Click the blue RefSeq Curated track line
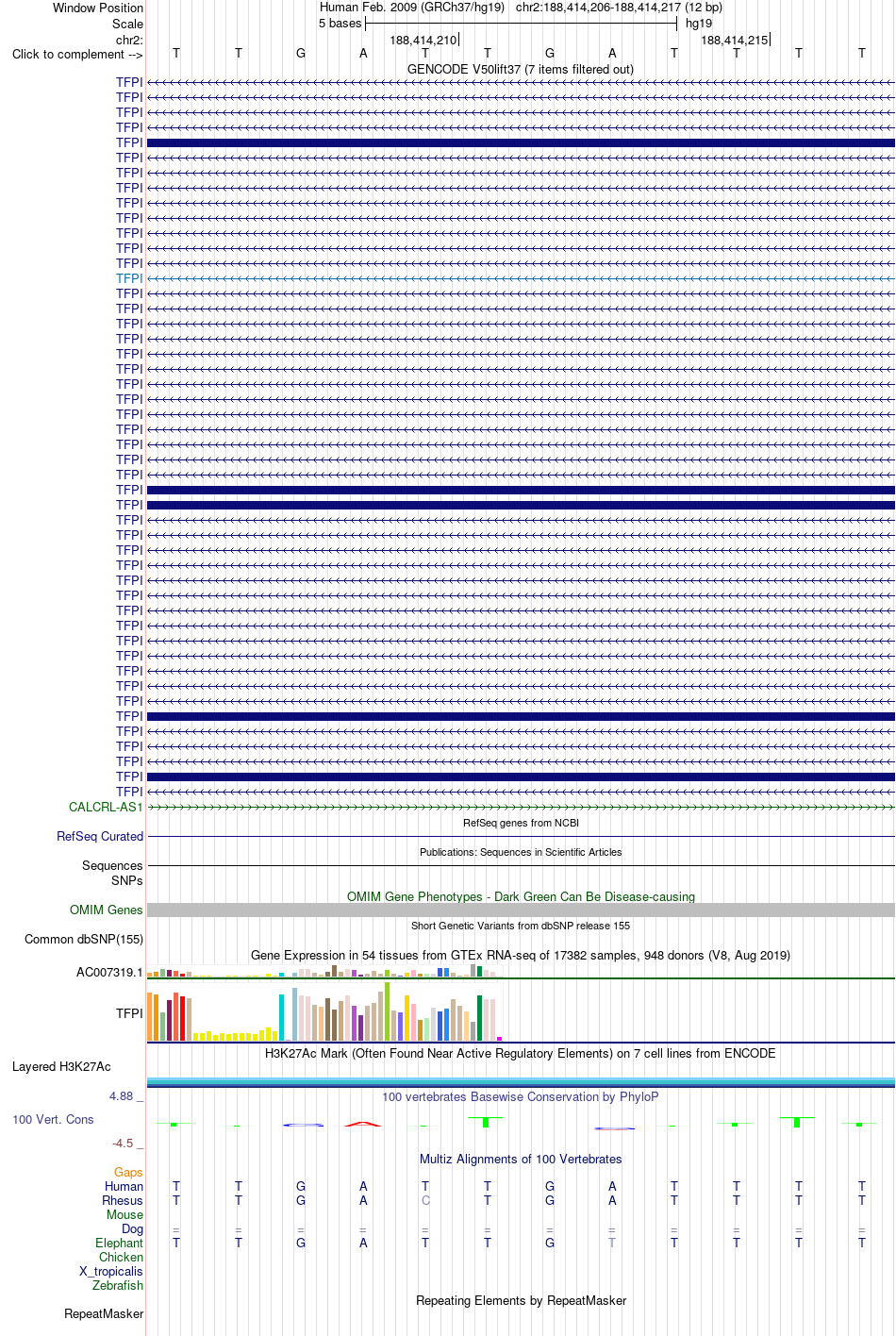This screenshot has height=1336, width=896. coord(521,836)
